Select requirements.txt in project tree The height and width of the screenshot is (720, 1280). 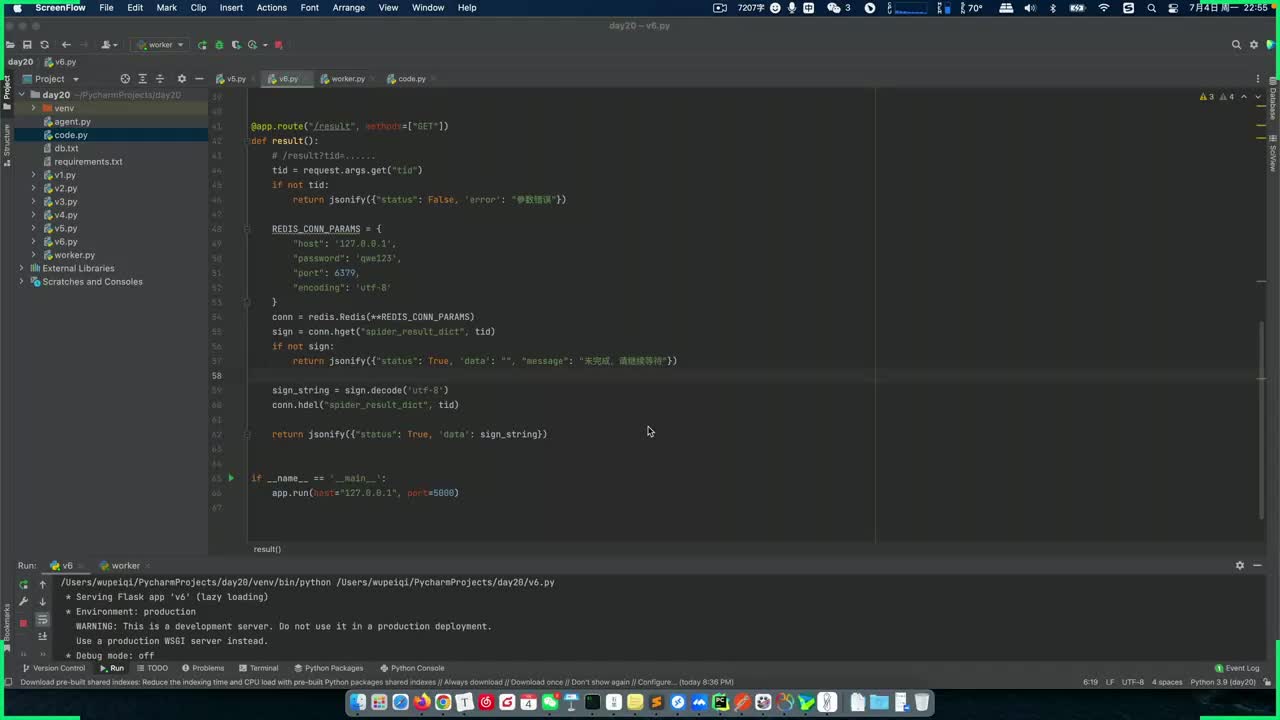tap(88, 162)
